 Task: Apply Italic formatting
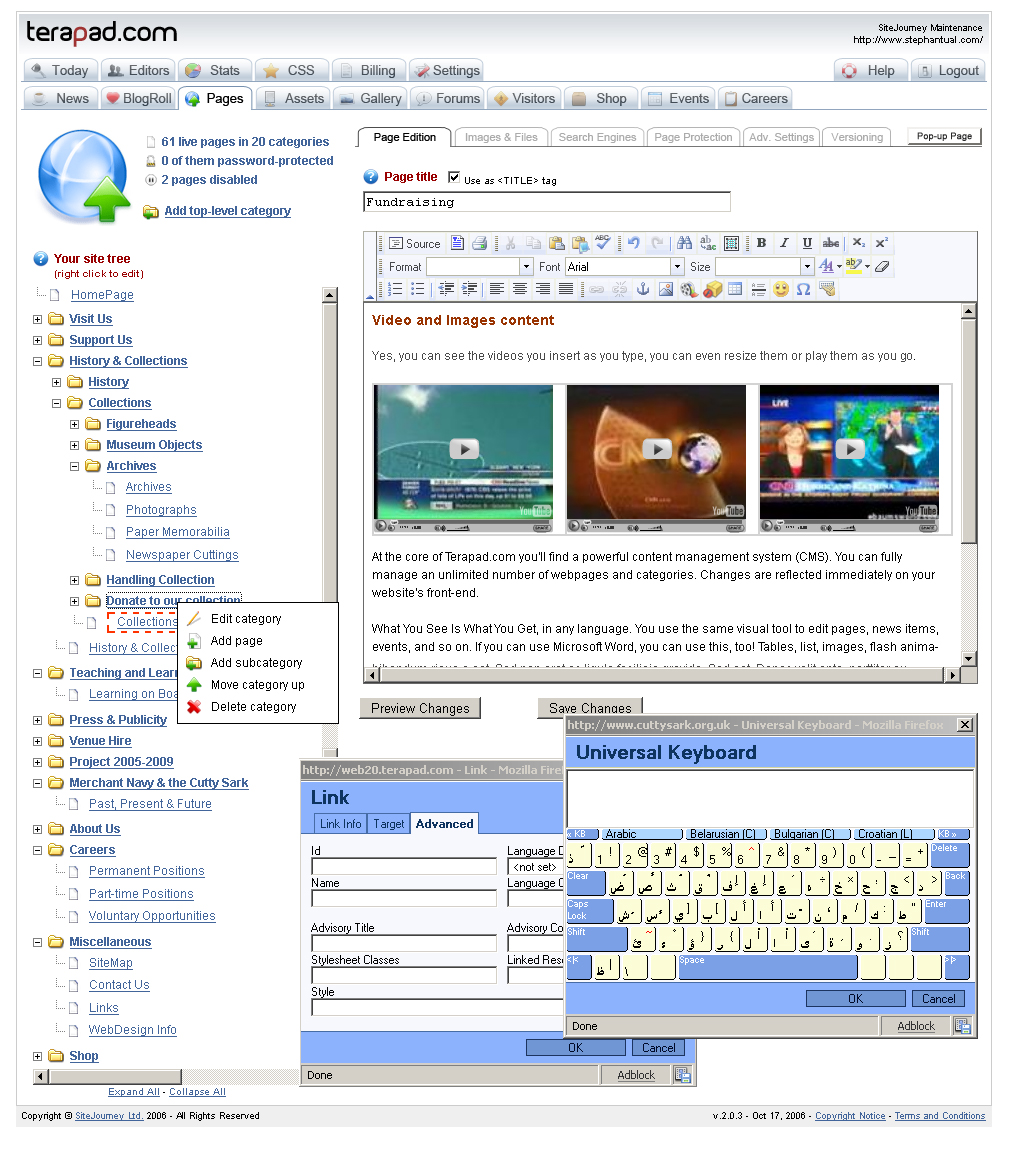coord(784,243)
